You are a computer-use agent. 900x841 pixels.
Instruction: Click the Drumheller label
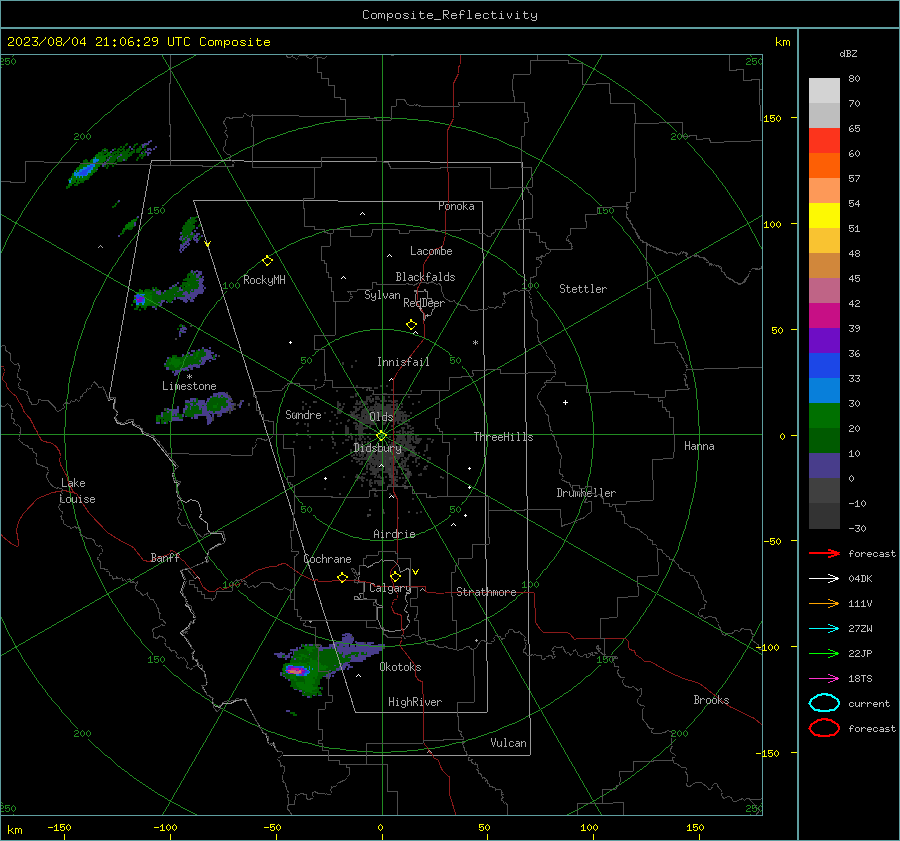pos(586,493)
